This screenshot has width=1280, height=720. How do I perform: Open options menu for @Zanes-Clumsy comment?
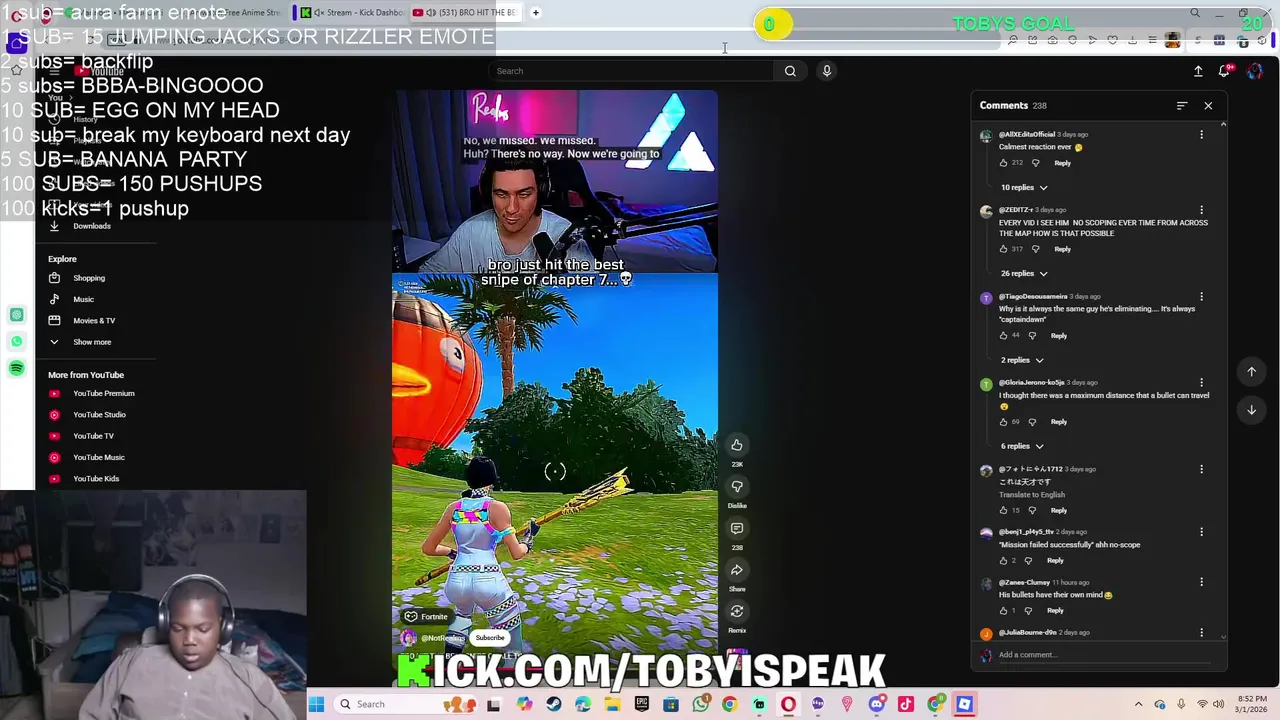click(x=1202, y=582)
